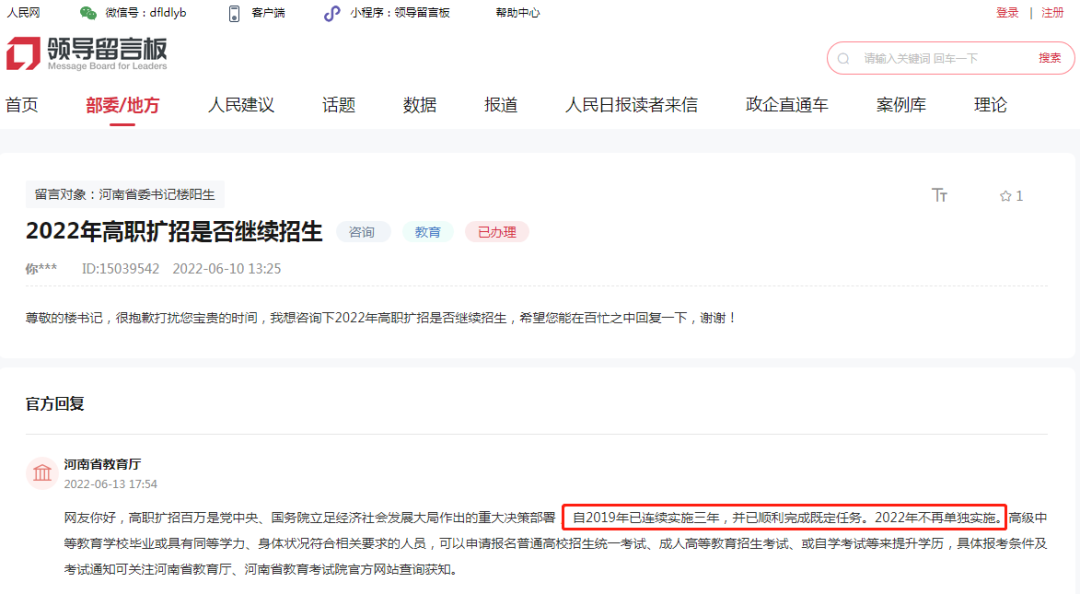The image size is (1080, 594).
Task: Toggle the star favorite on this post
Action: click(1004, 196)
